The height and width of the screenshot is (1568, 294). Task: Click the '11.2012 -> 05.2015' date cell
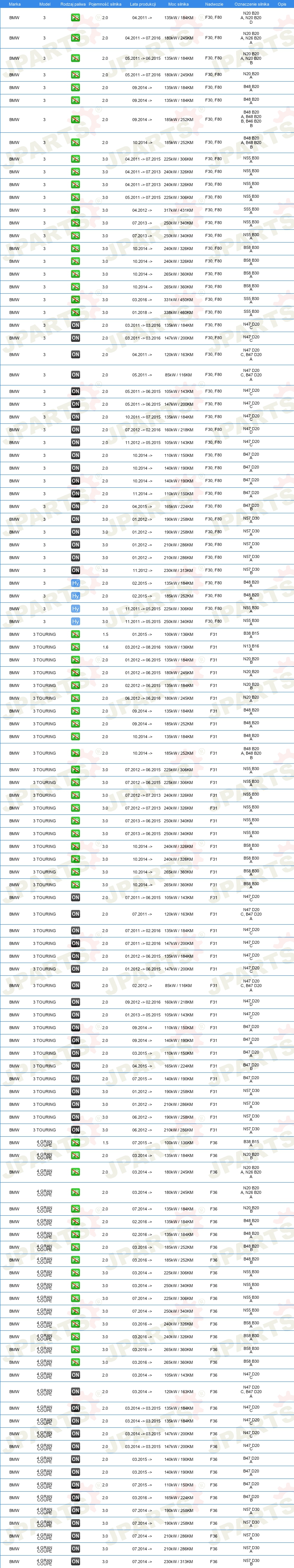142,443
